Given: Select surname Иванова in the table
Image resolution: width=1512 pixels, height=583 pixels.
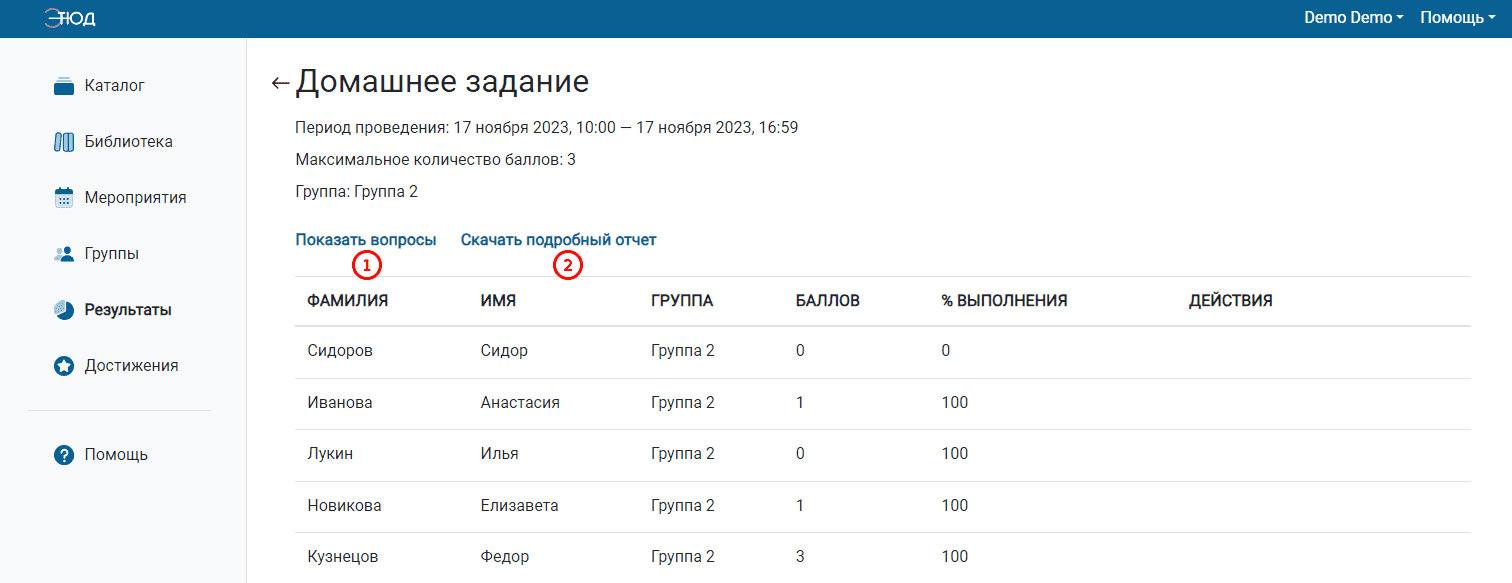Looking at the screenshot, I should pos(340,403).
